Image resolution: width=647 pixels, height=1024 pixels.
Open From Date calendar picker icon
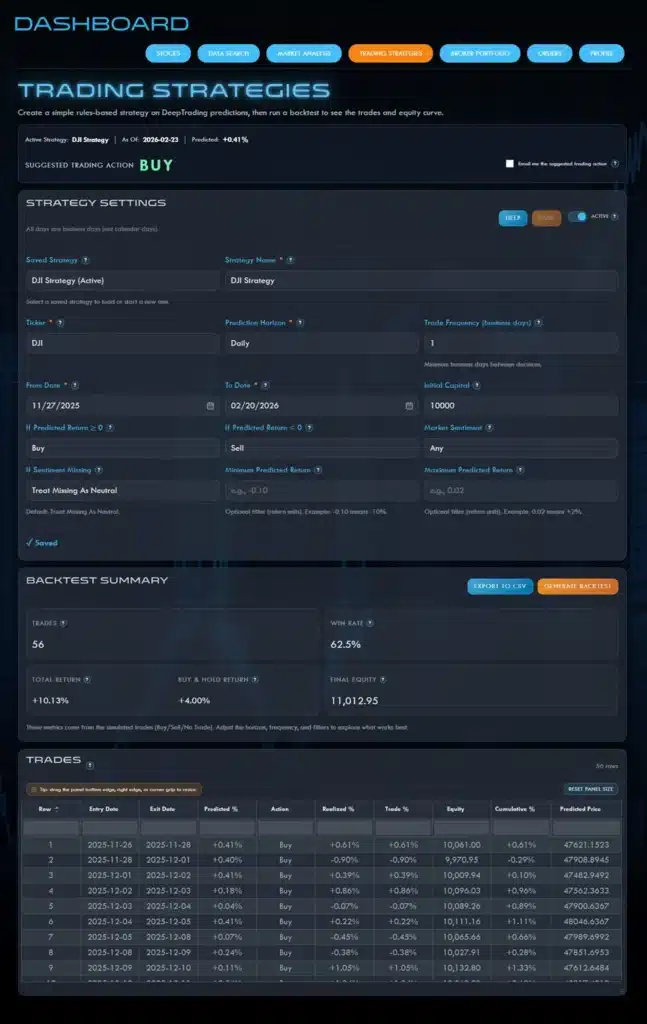click(210, 406)
